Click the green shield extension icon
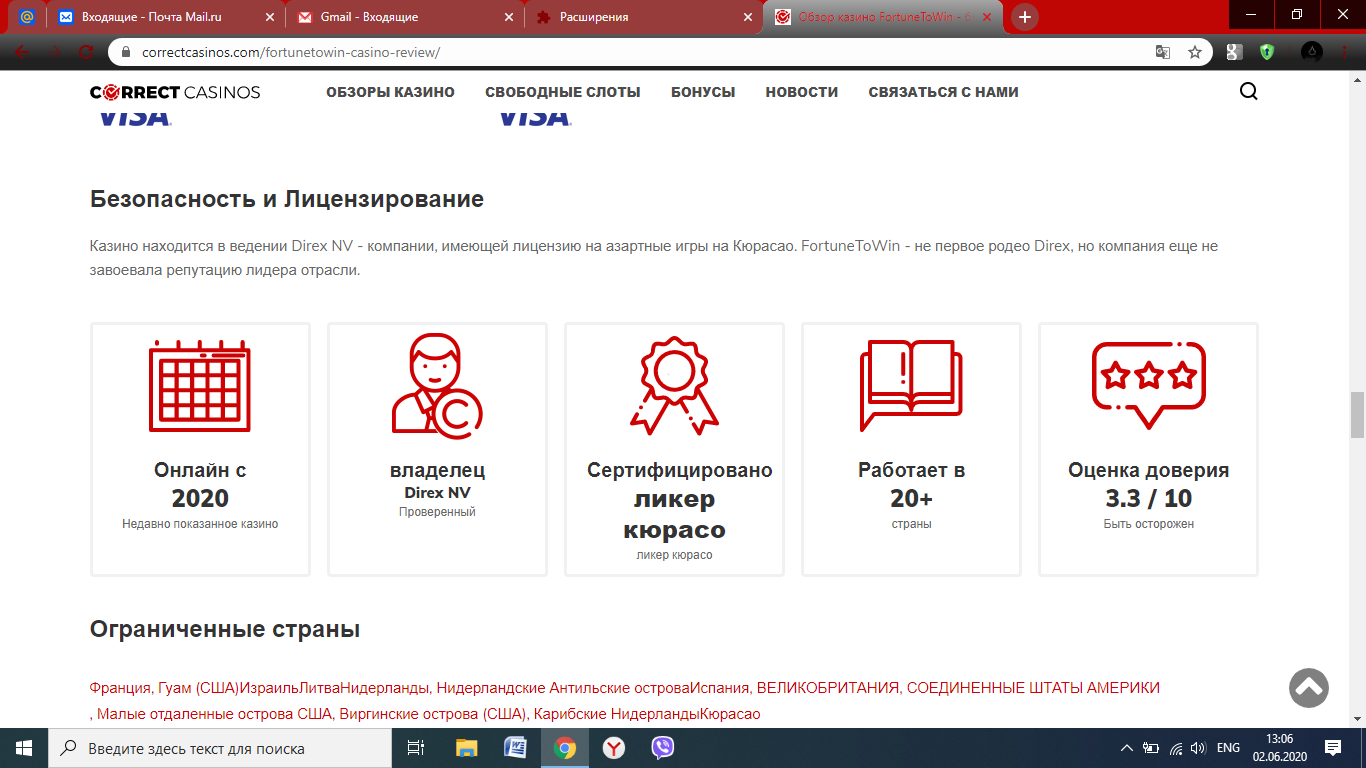The image size is (1366, 768). pyautogui.click(x=1267, y=52)
